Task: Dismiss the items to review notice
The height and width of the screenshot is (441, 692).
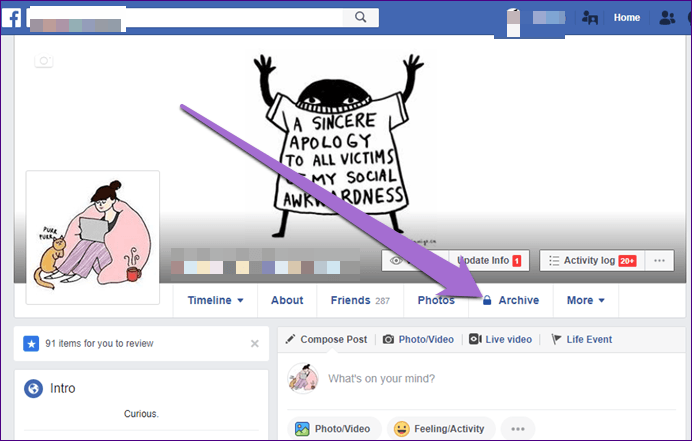Action: click(x=255, y=343)
